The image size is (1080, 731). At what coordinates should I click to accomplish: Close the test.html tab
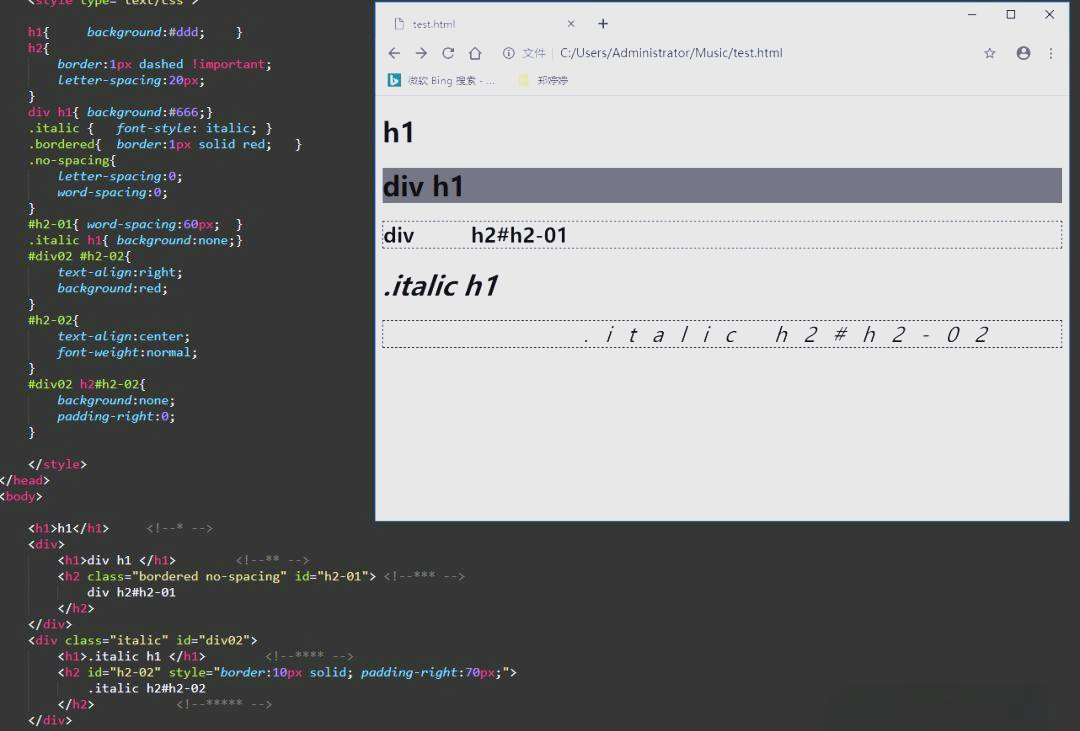coord(571,23)
